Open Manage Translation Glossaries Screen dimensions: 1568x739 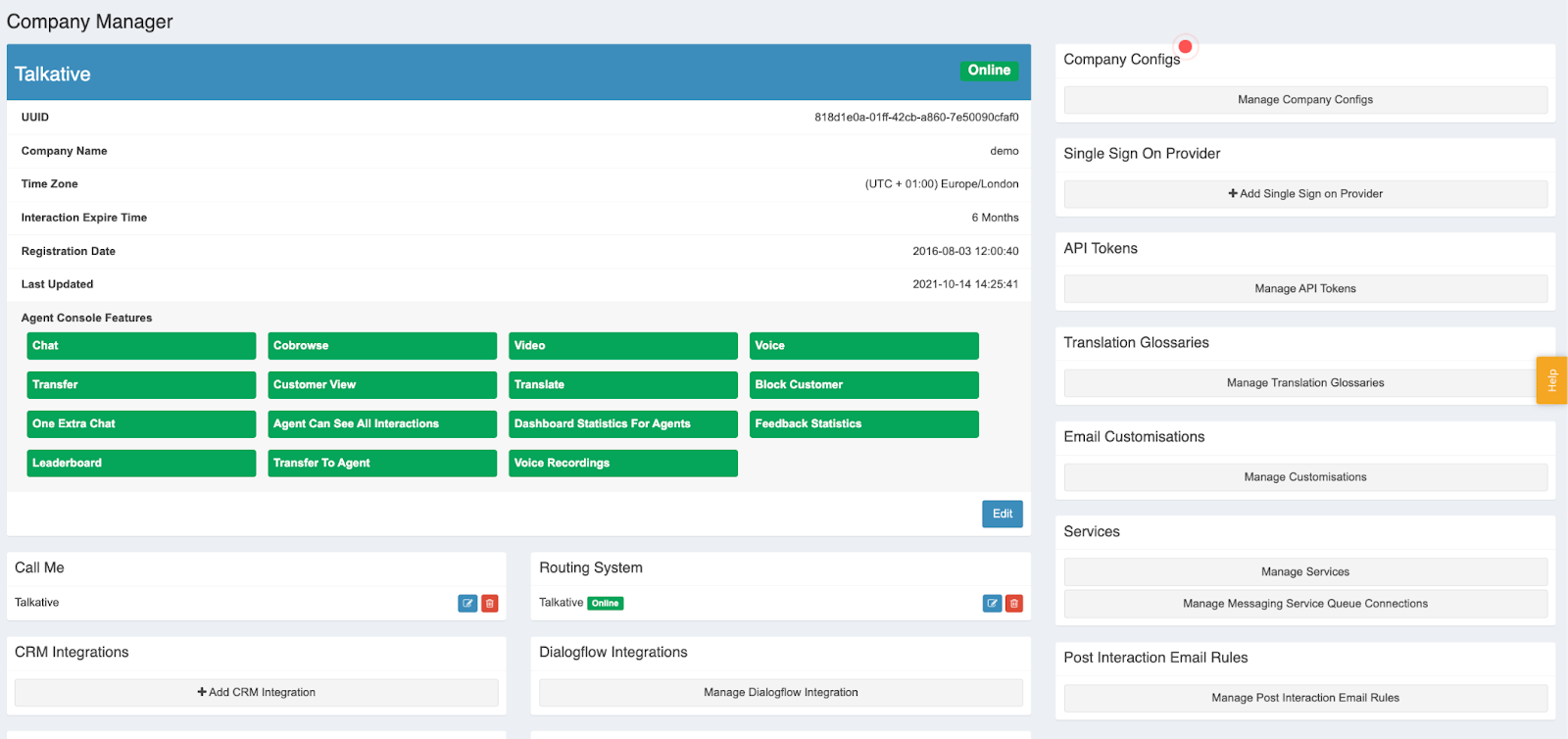(1305, 383)
